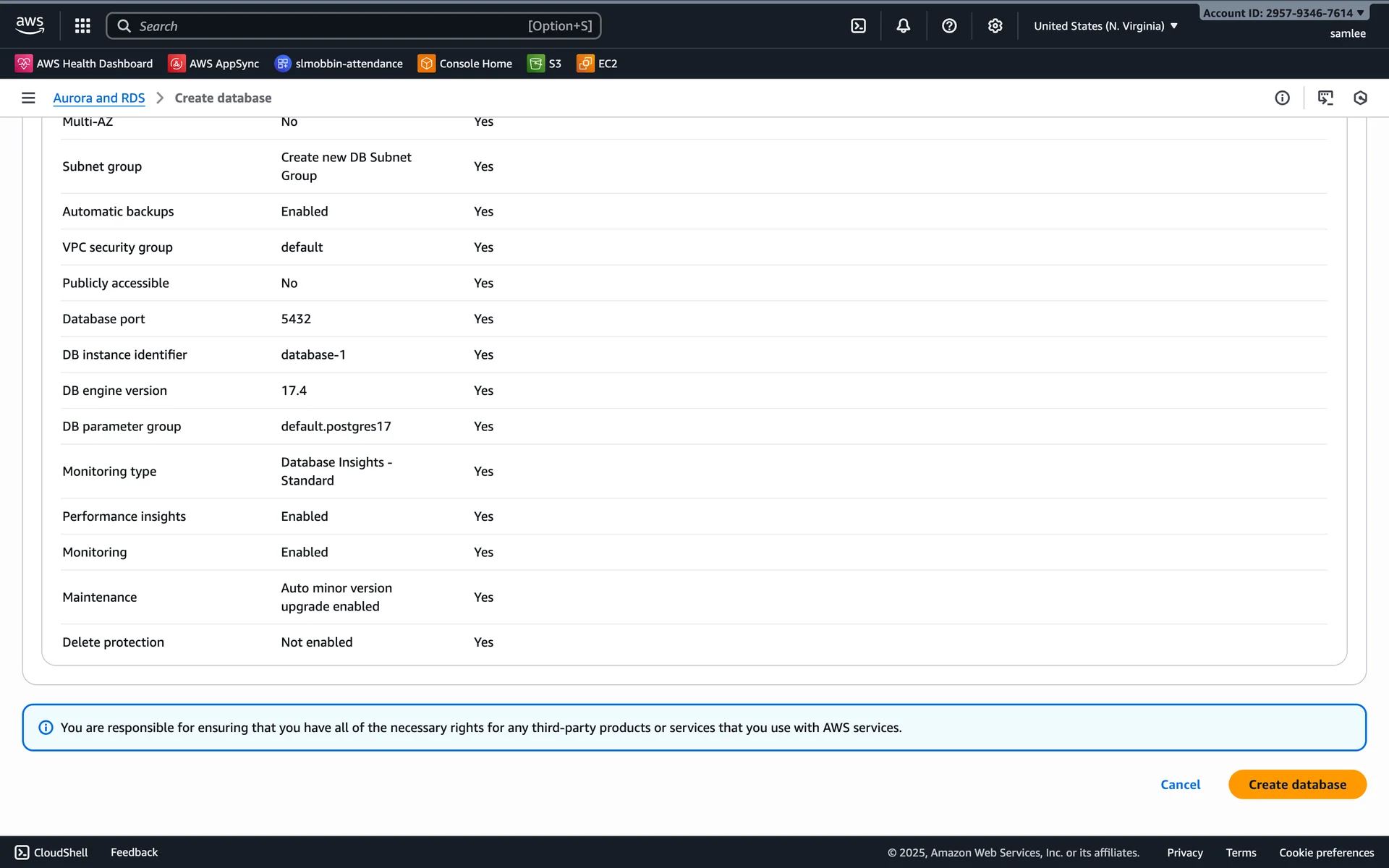The height and width of the screenshot is (868, 1389).
Task: Launch CloudShell from the top bar icon
Action: 858,26
